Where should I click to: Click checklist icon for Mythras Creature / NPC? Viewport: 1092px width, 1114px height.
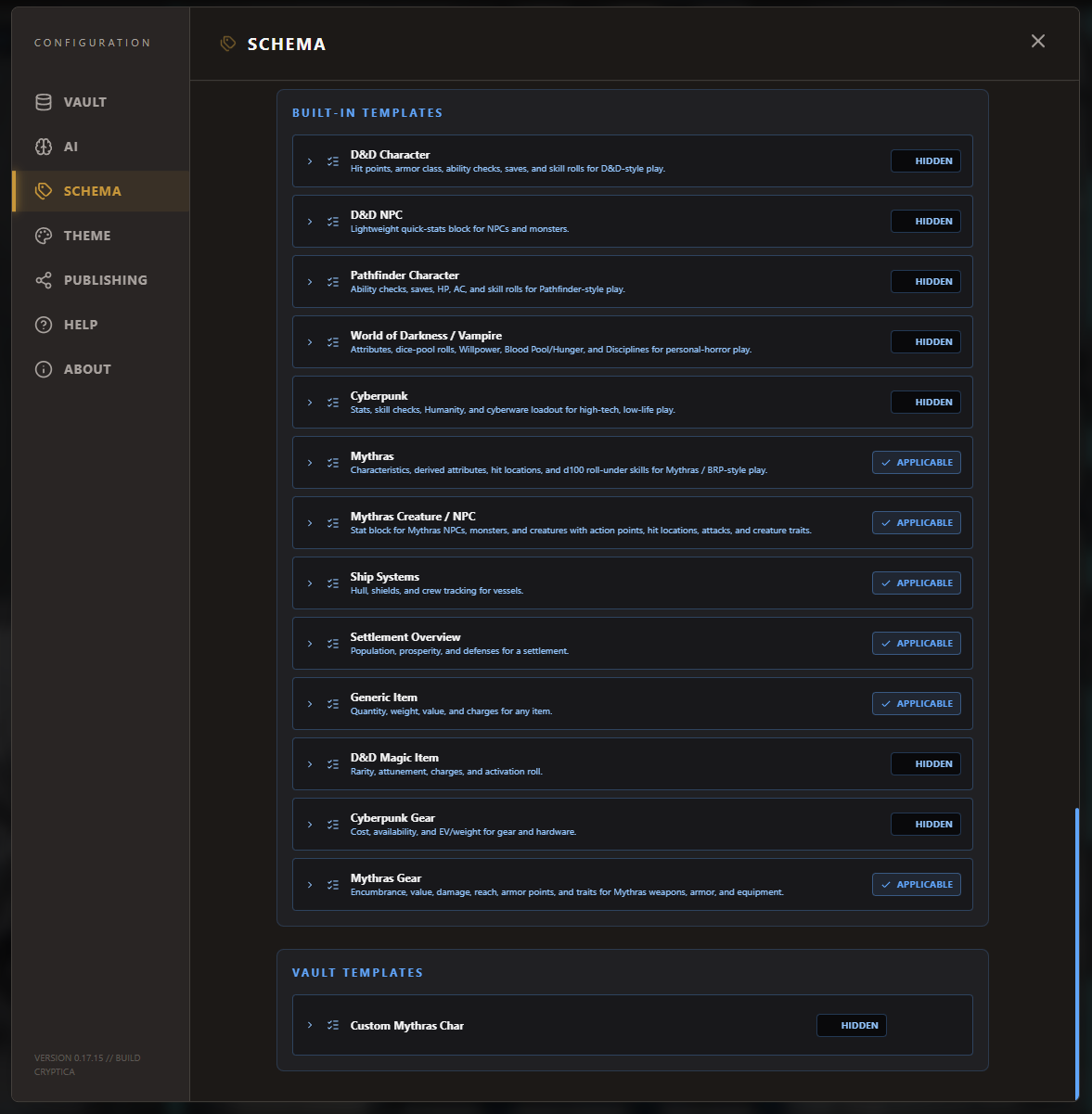click(x=333, y=523)
